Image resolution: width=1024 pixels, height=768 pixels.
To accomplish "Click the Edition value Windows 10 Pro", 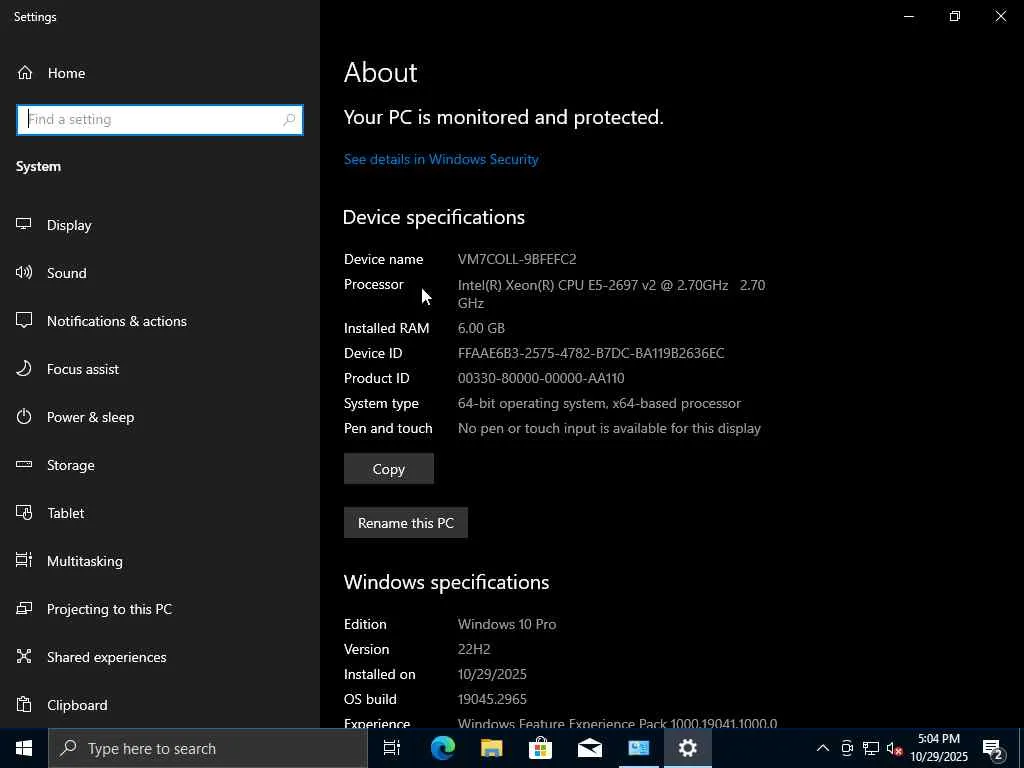I will pos(507,624).
